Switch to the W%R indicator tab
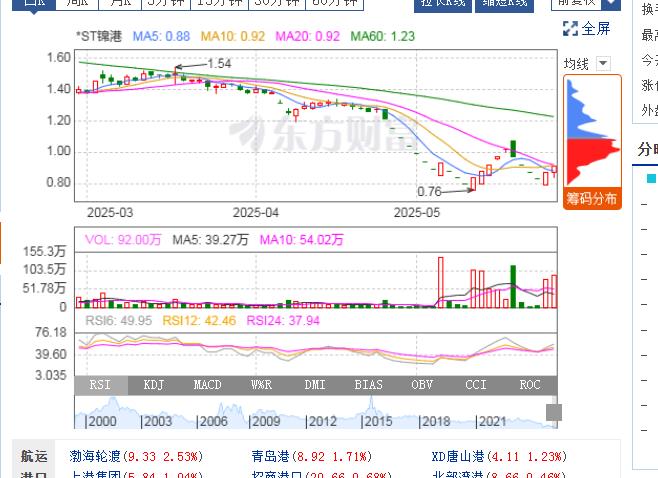 pos(261,385)
